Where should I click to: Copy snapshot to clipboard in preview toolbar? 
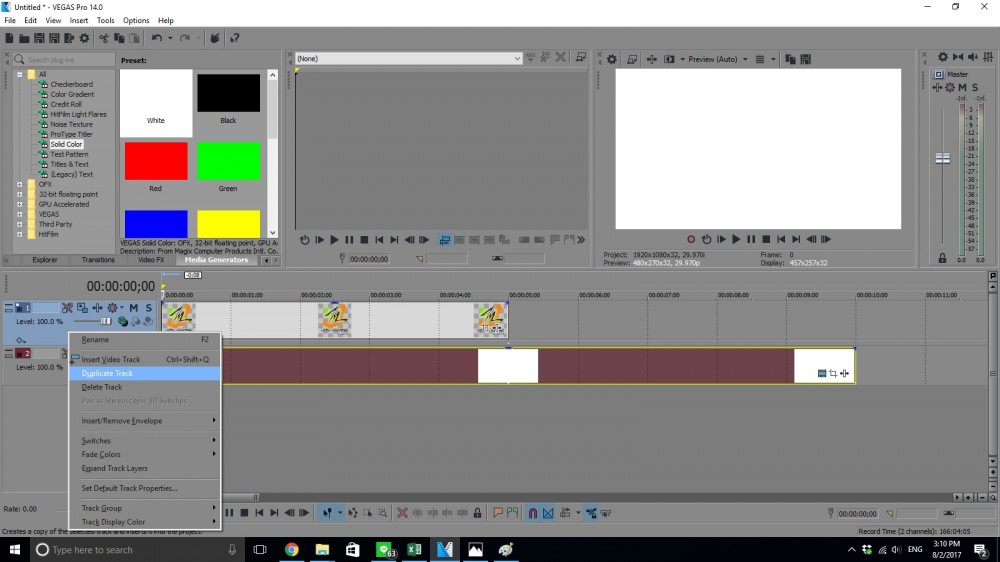(790, 59)
